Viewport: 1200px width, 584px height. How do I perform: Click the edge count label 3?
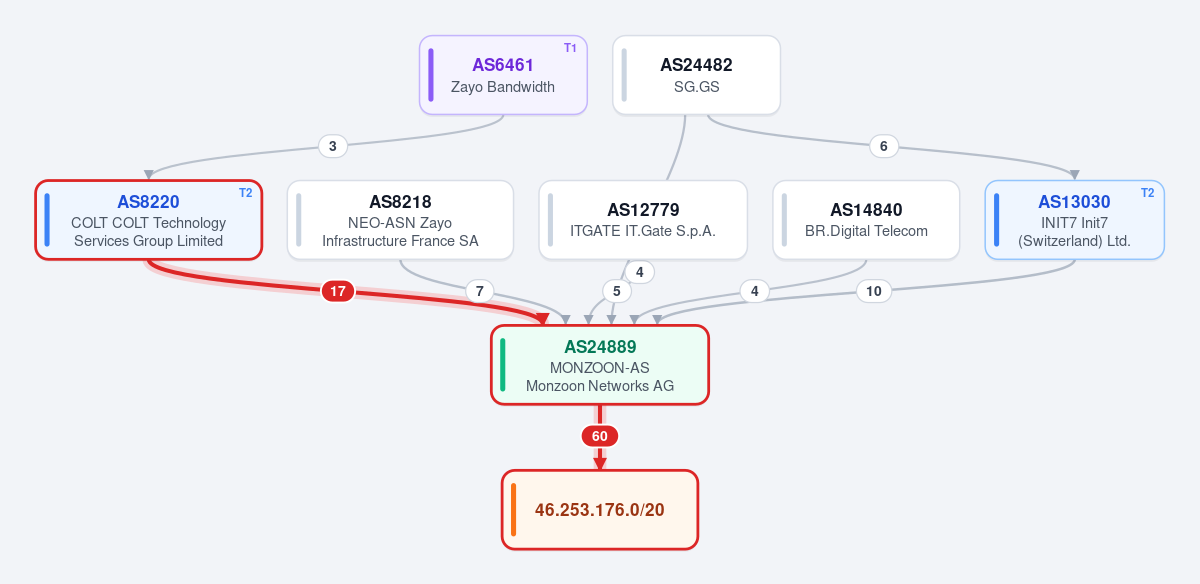(332, 146)
